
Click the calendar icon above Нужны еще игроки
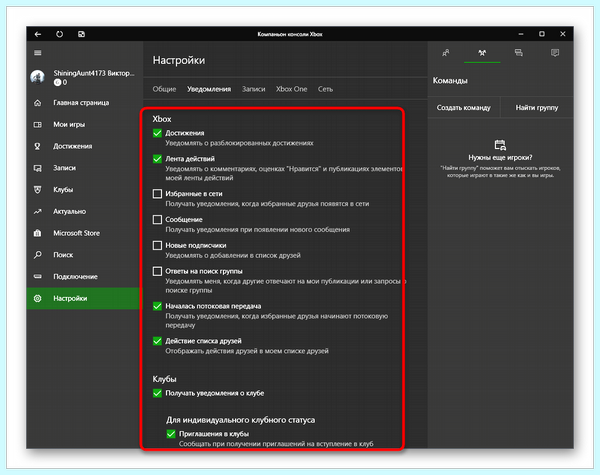tap(500, 145)
